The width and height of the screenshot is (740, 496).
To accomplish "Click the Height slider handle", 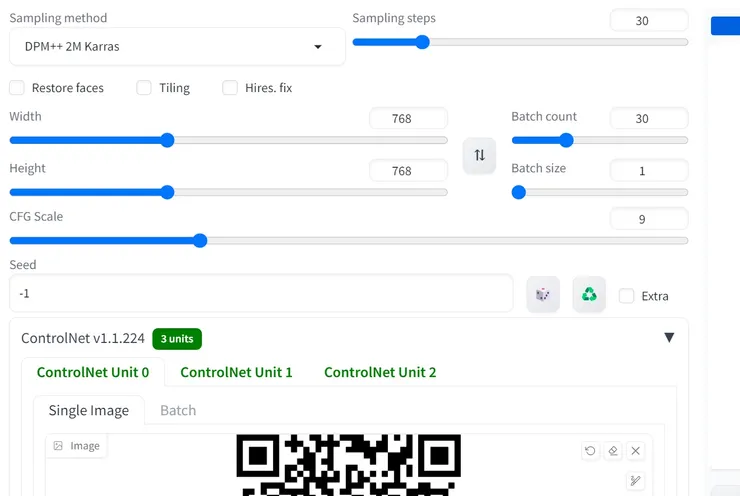I will point(167,192).
